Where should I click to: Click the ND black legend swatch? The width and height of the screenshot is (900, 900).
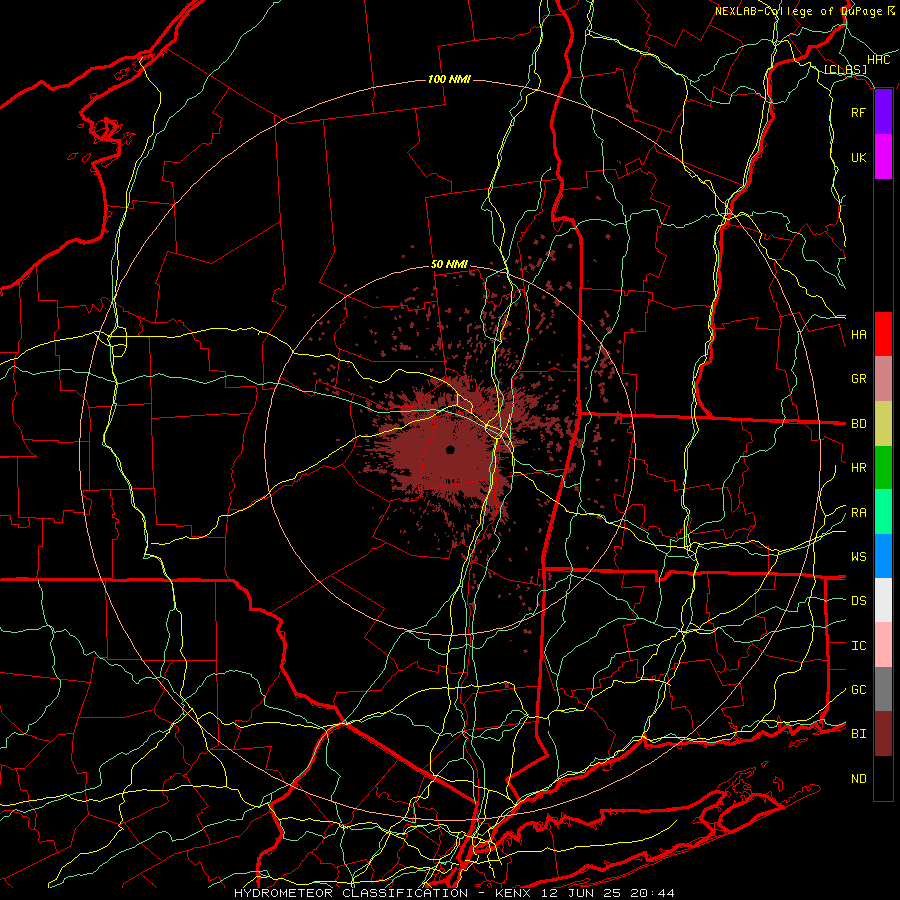883,778
